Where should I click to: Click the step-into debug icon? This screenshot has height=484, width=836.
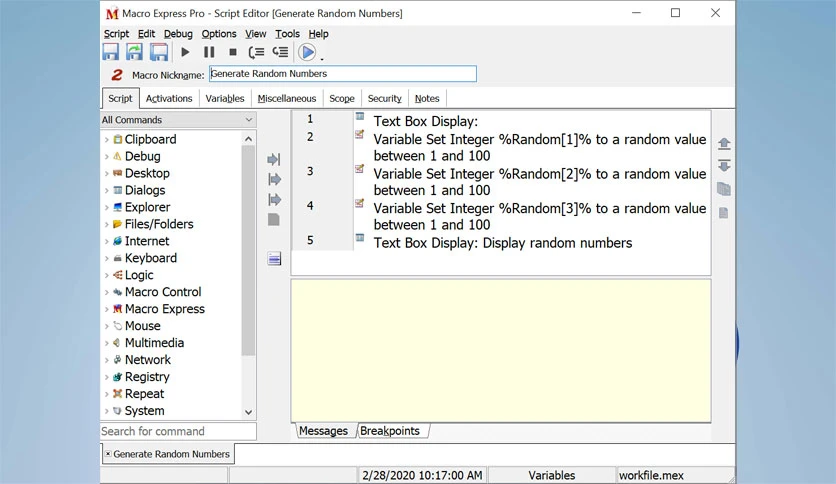coord(256,52)
